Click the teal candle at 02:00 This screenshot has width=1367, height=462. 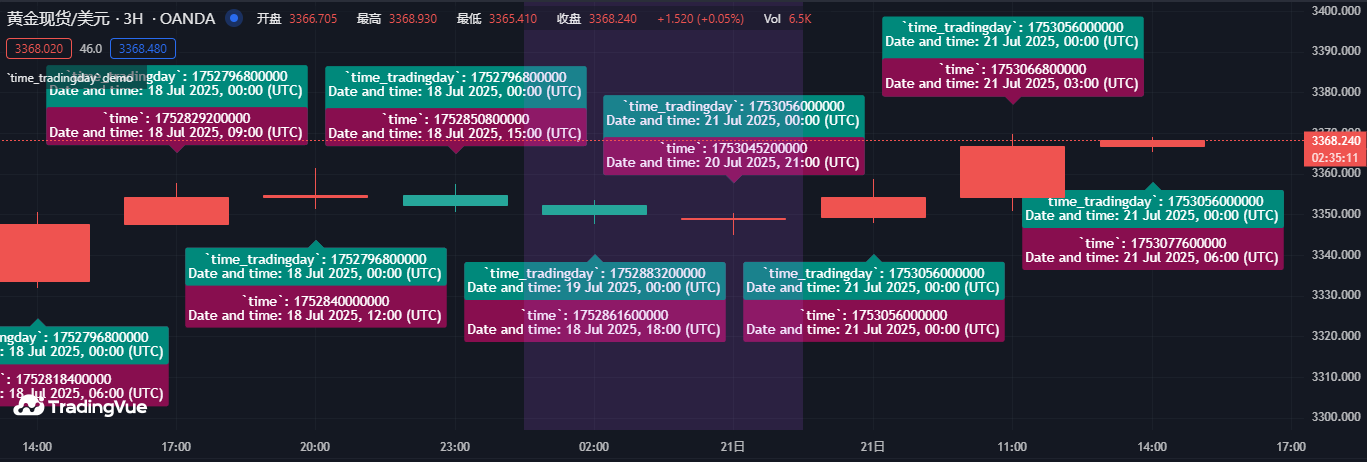[x=594, y=210]
